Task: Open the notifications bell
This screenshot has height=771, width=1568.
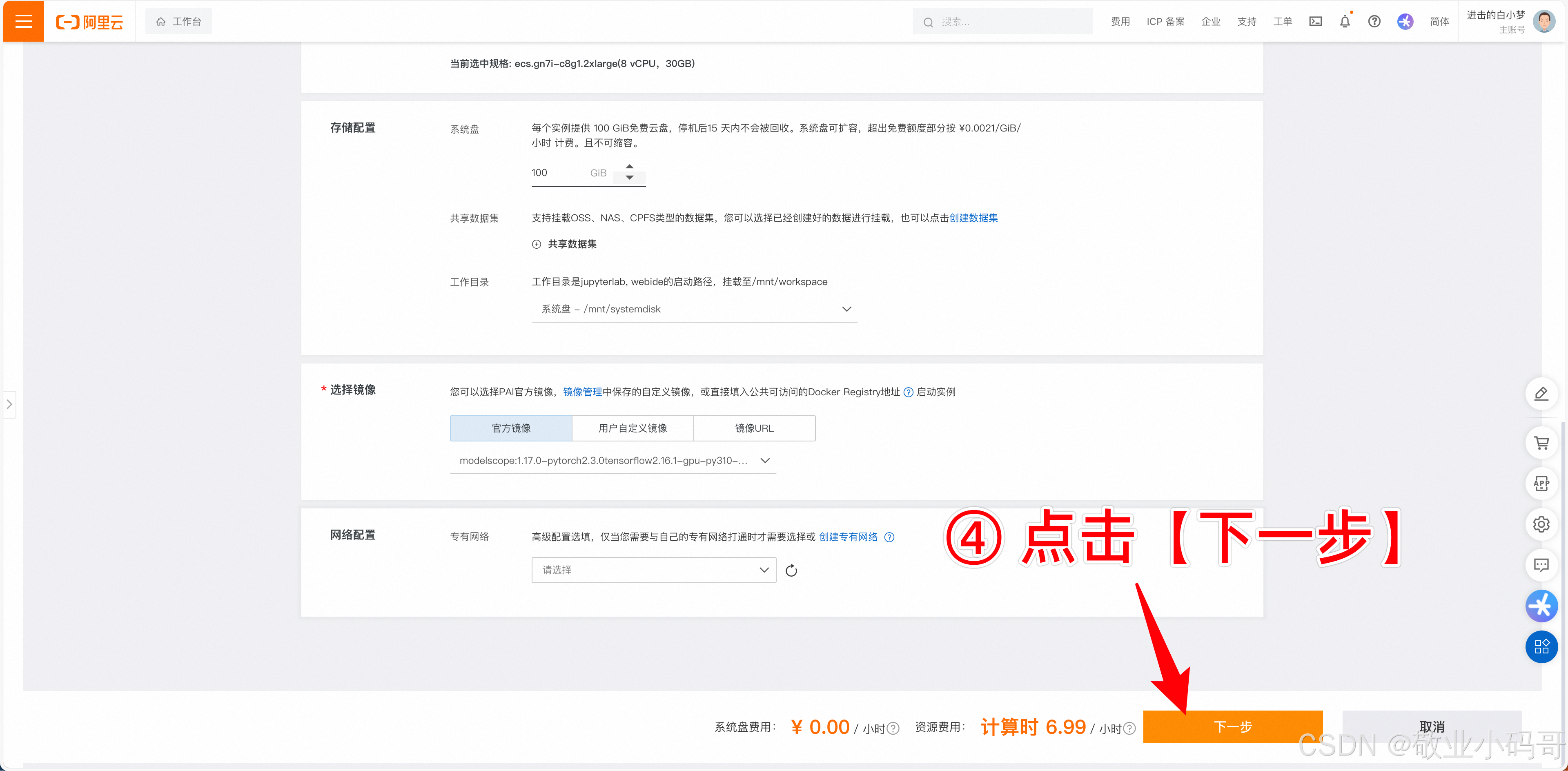Action: (x=1345, y=21)
